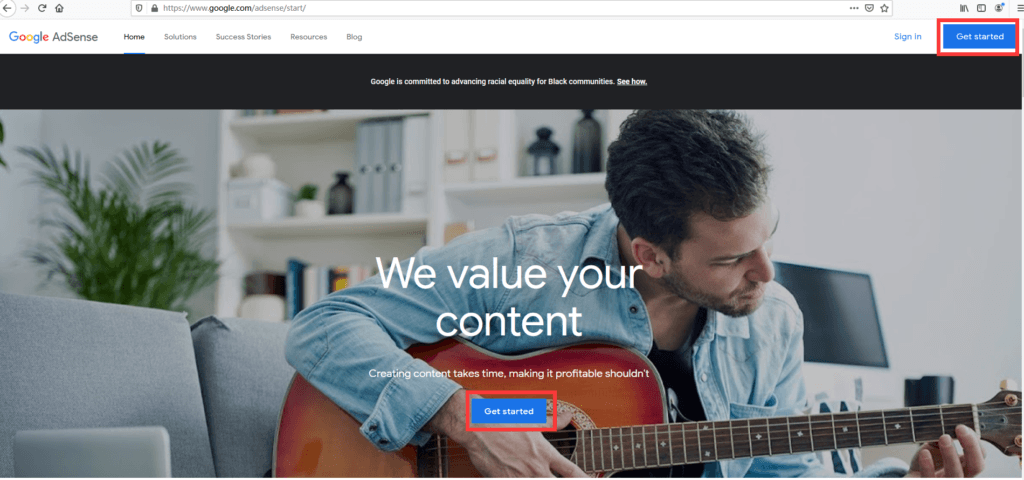Click the address bar URL field
Viewport: 1024px width, 480px height.
point(496,8)
